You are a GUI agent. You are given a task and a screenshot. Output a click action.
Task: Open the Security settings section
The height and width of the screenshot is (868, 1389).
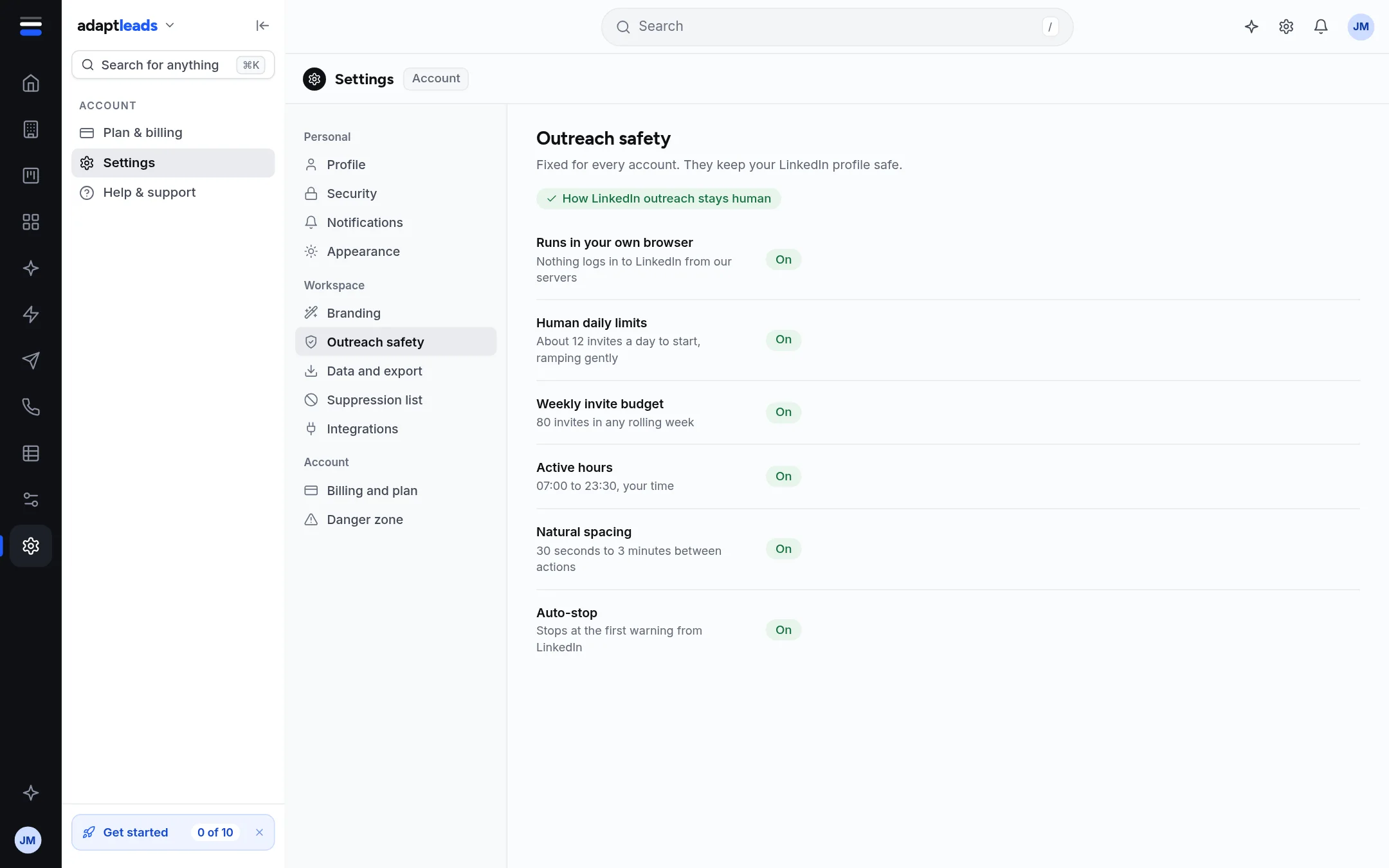(395, 194)
